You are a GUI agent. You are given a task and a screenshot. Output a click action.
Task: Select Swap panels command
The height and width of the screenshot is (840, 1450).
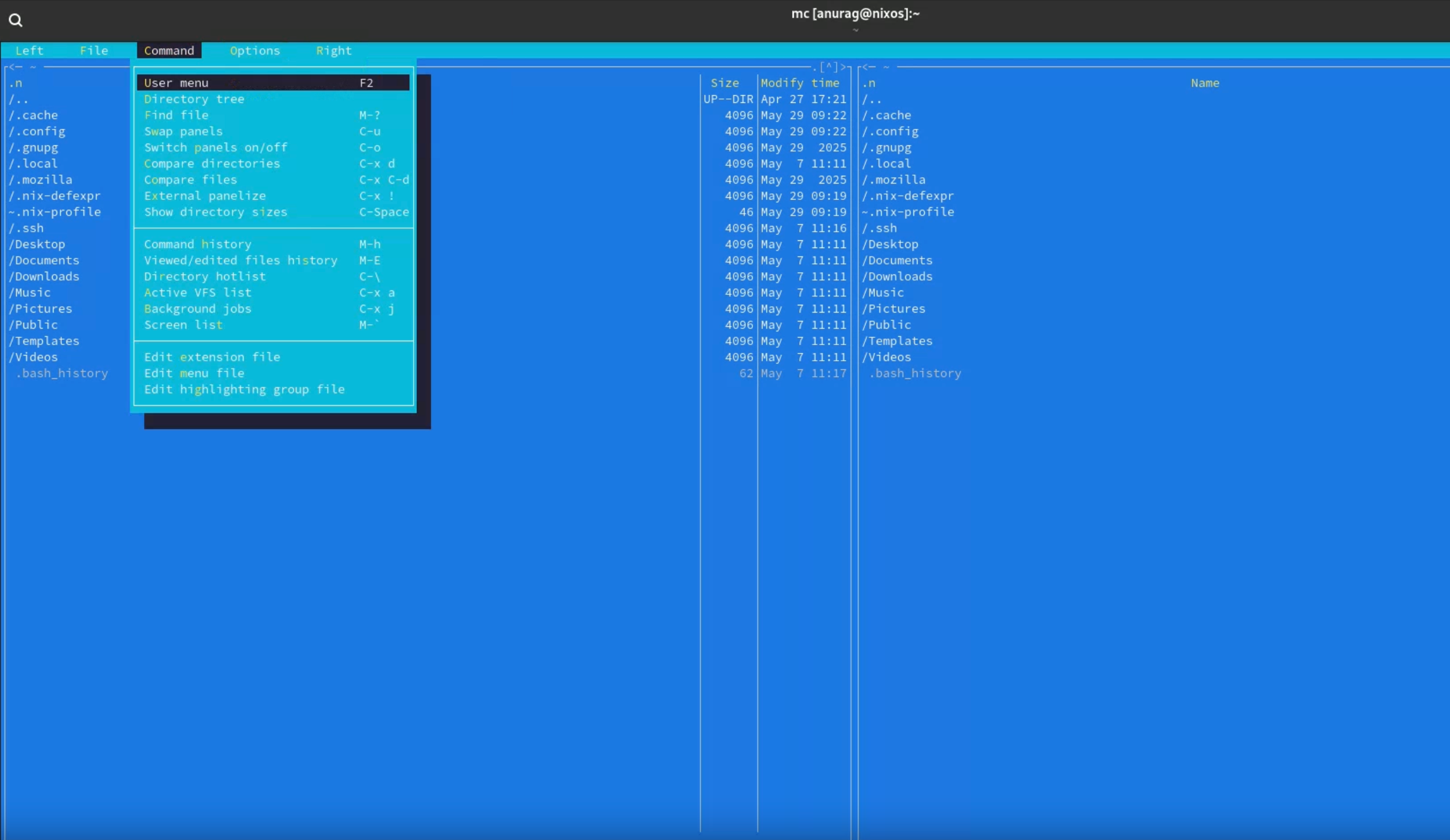[183, 132]
